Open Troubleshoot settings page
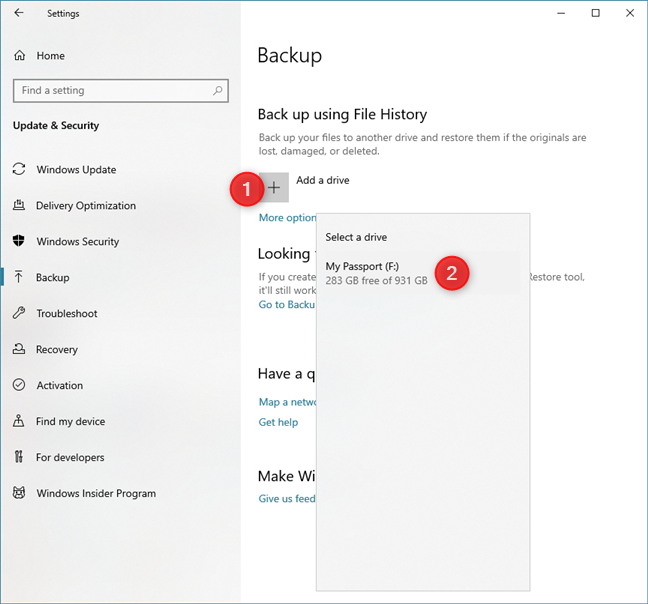This screenshot has width=648, height=604. click(67, 314)
